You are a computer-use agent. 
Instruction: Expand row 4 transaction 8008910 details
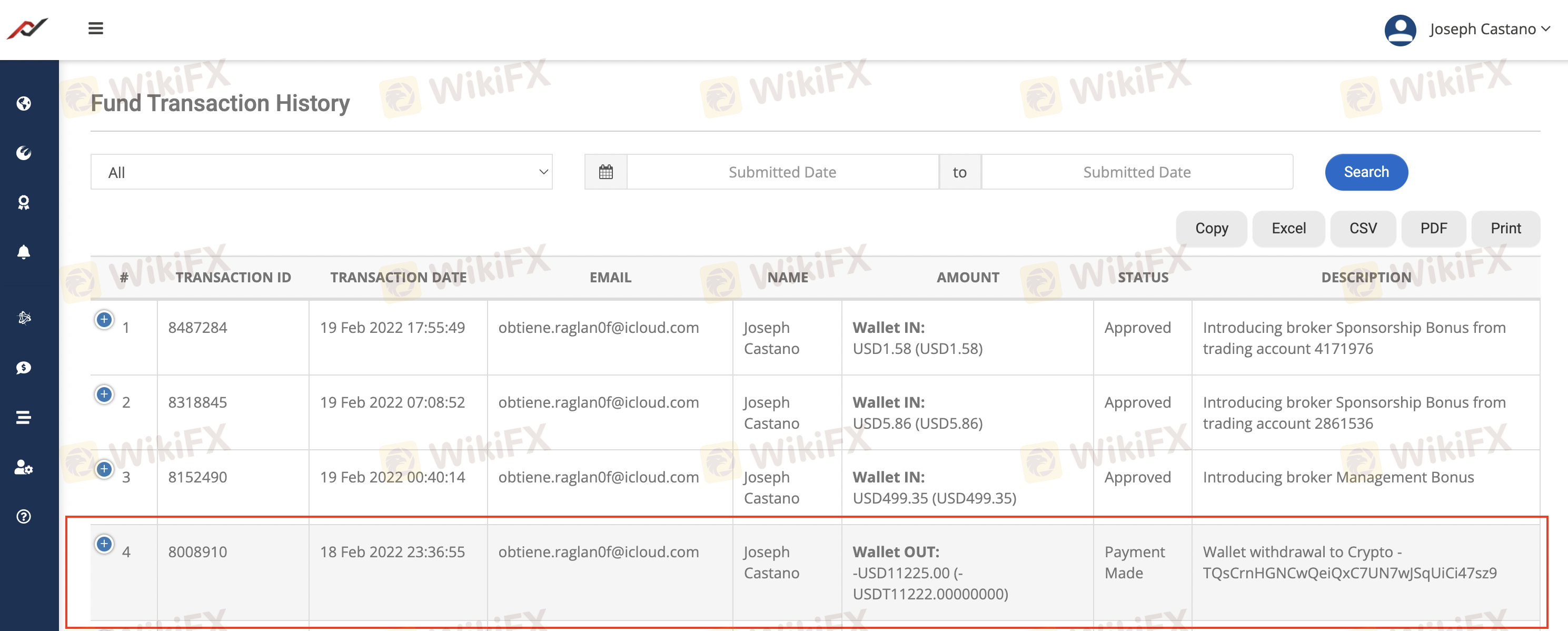pos(104,543)
